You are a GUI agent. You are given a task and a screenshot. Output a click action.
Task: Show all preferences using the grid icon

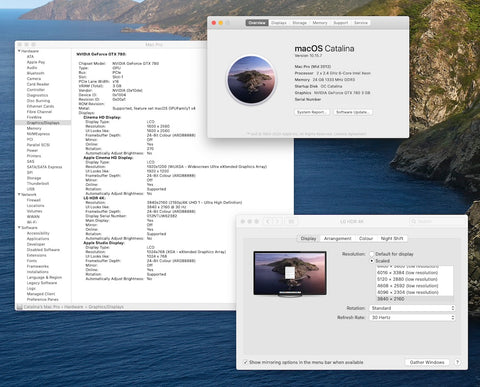[x=291, y=221]
